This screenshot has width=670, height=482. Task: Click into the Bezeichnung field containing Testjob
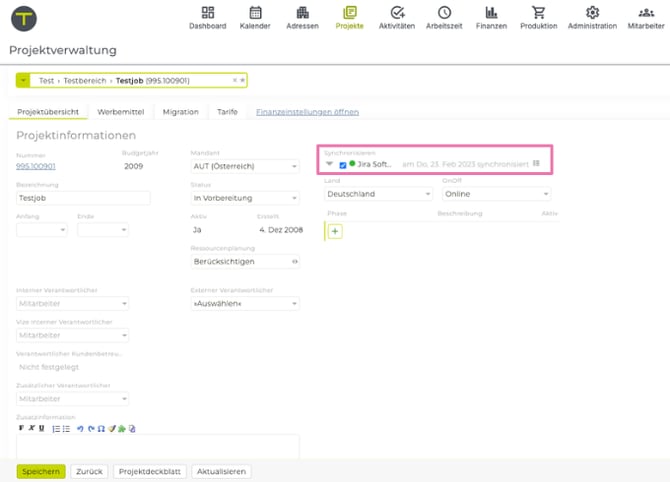click(83, 198)
